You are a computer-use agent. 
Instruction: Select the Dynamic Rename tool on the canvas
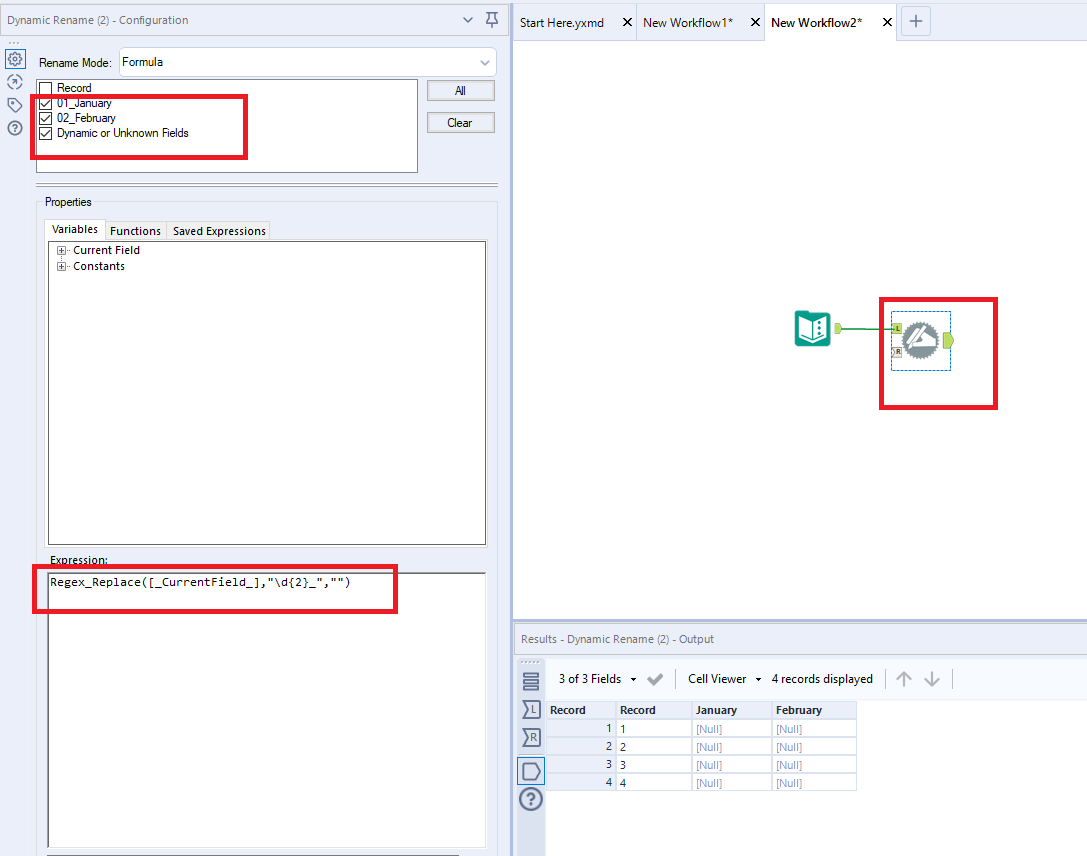pos(920,340)
